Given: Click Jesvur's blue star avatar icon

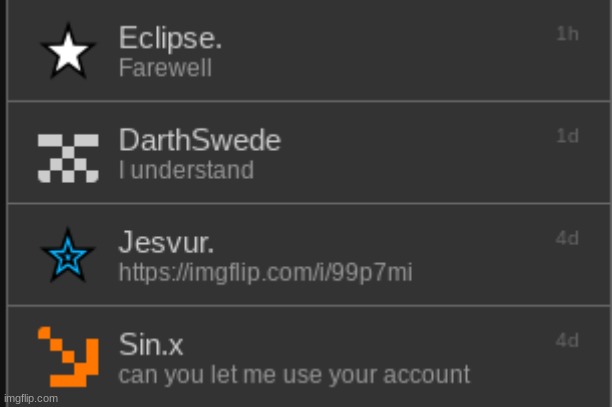Looking at the screenshot, I should click(x=68, y=258).
